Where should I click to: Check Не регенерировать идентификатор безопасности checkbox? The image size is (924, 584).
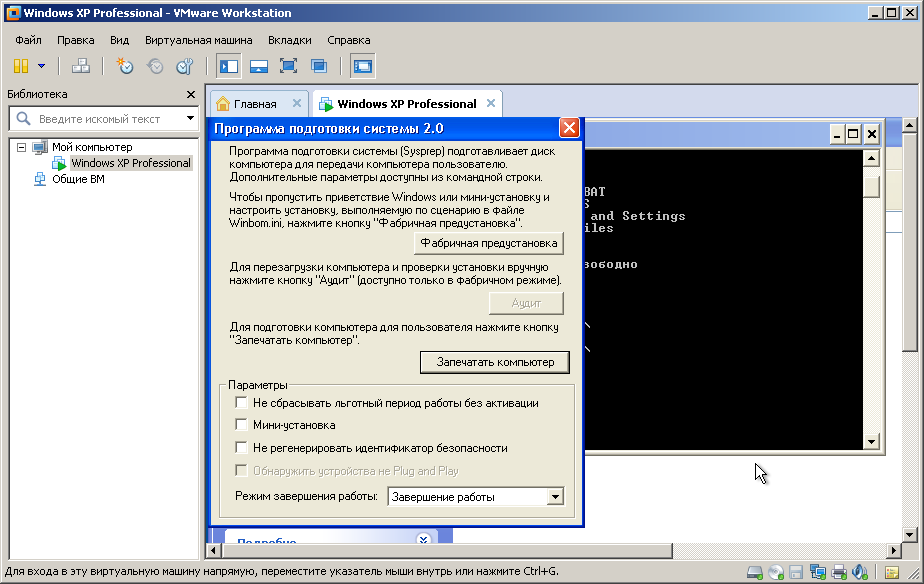pos(241,447)
